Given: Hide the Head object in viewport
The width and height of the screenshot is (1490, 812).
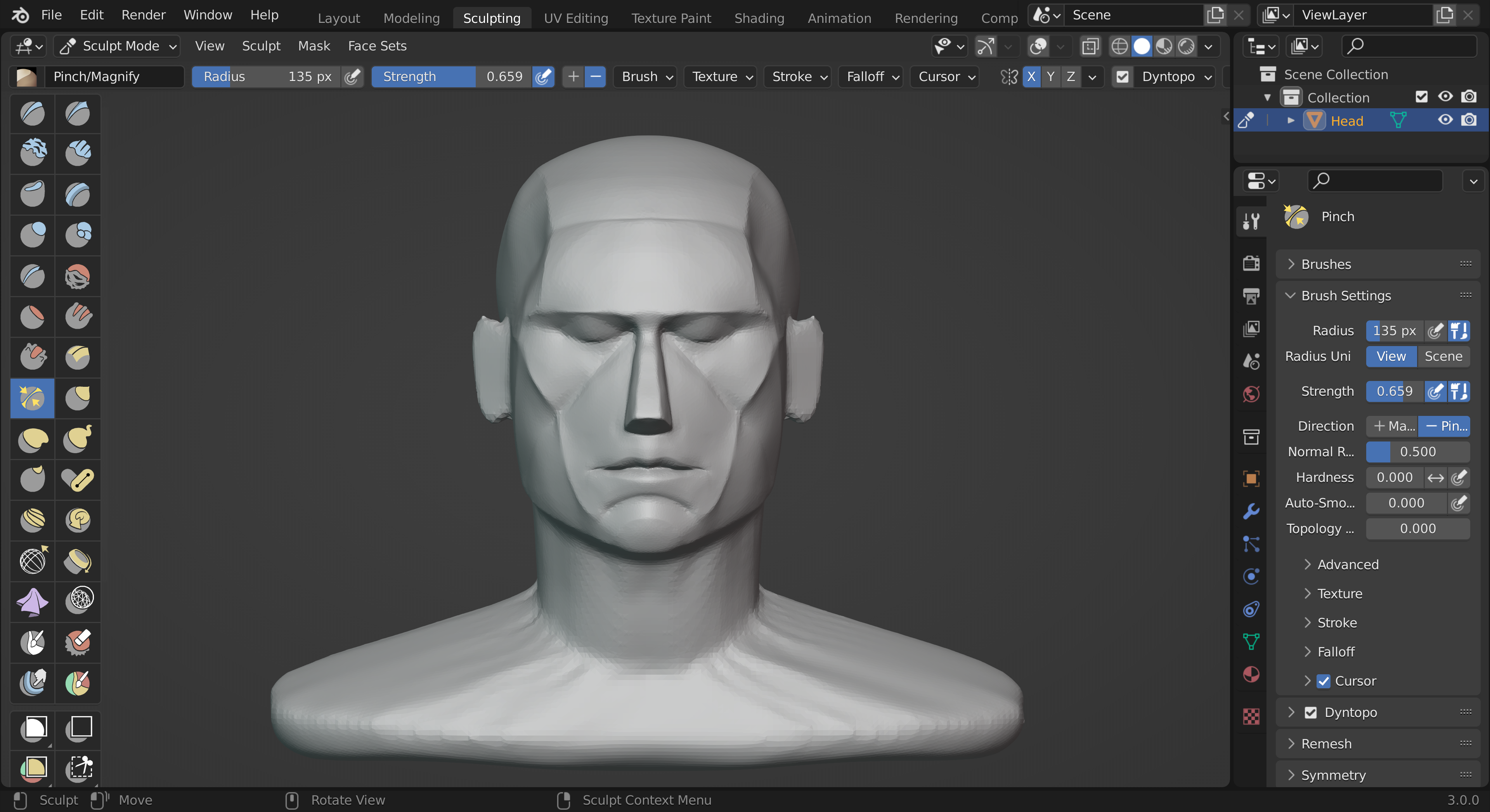Looking at the screenshot, I should tap(1445, 120).
